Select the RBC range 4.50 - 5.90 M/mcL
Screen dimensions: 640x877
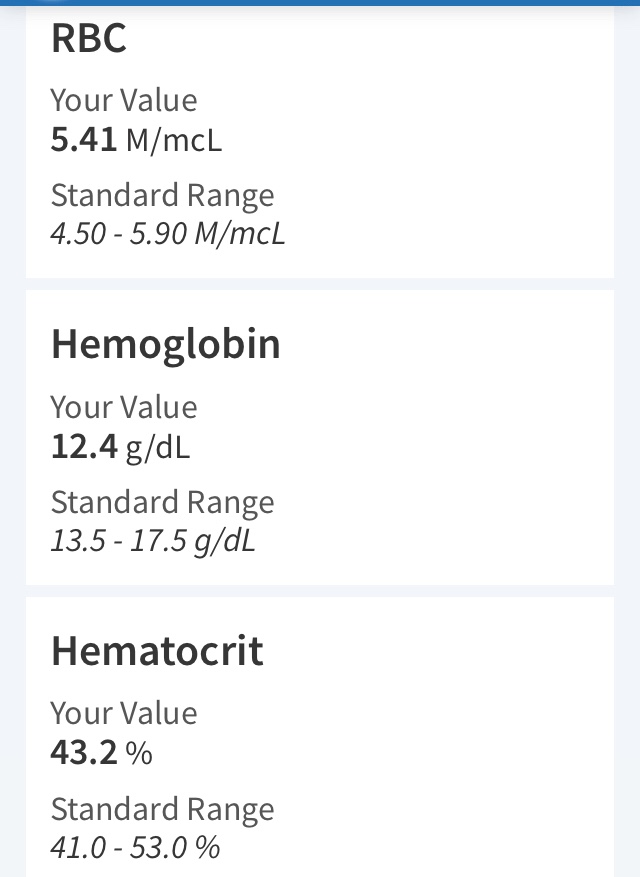point(168,234)
